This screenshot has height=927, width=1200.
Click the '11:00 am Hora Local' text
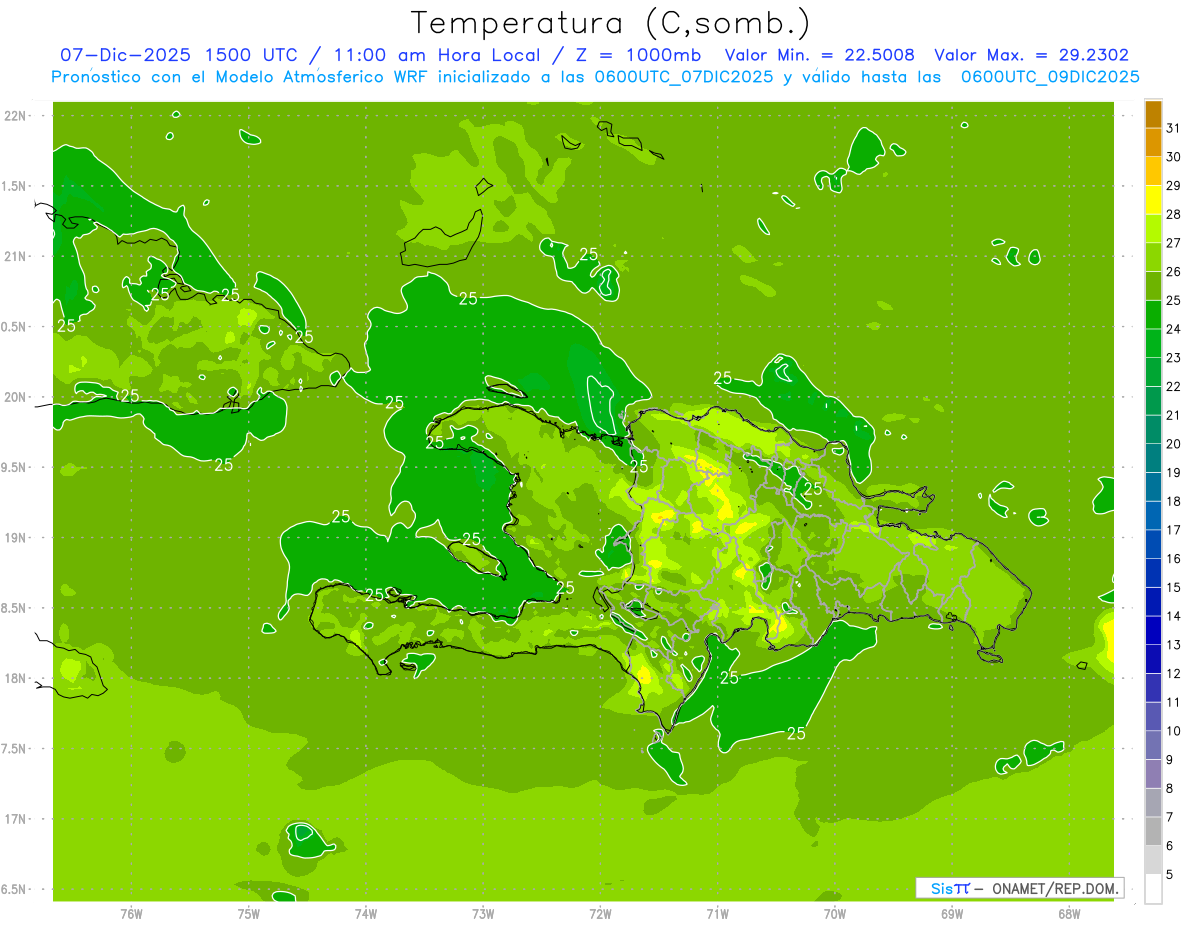(x=439, y=55)
